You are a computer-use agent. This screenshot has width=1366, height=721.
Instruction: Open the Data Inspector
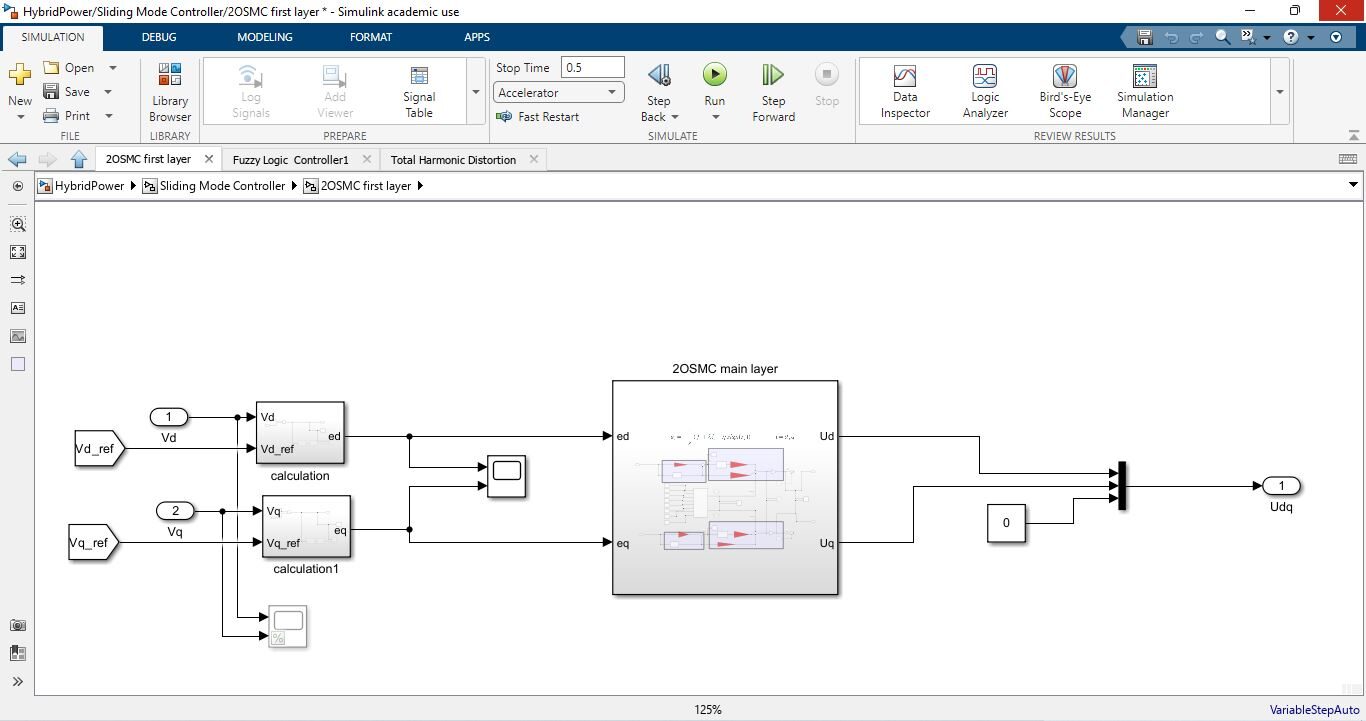[x=905, y=92]
